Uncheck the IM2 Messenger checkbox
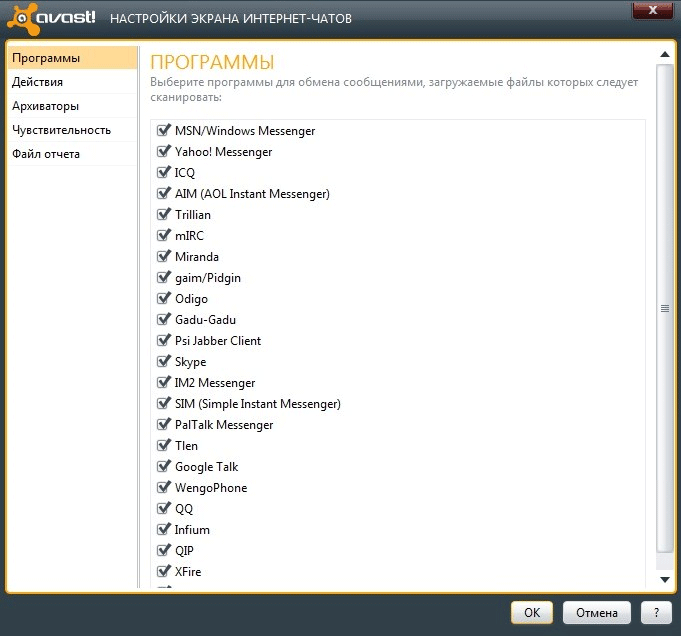The image size is (681, 636). click(163, 382)
